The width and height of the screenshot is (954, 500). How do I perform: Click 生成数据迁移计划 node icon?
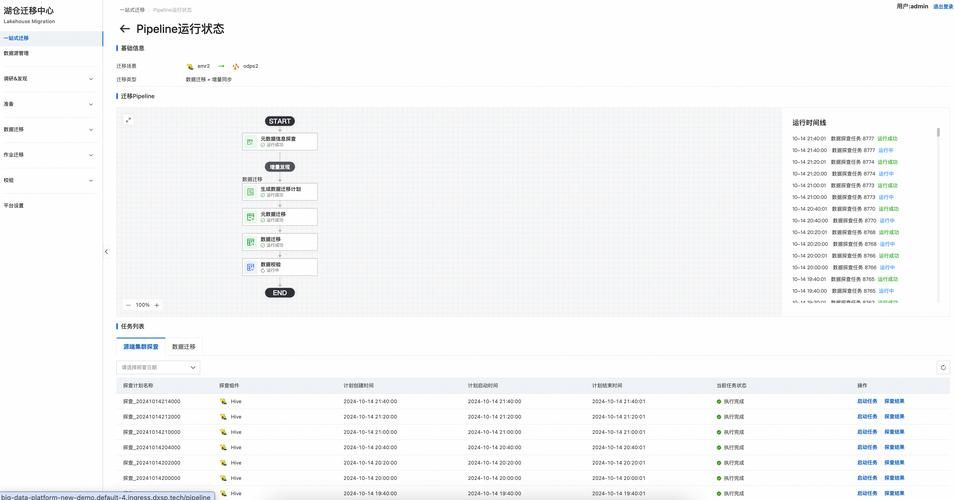[250, 192]
